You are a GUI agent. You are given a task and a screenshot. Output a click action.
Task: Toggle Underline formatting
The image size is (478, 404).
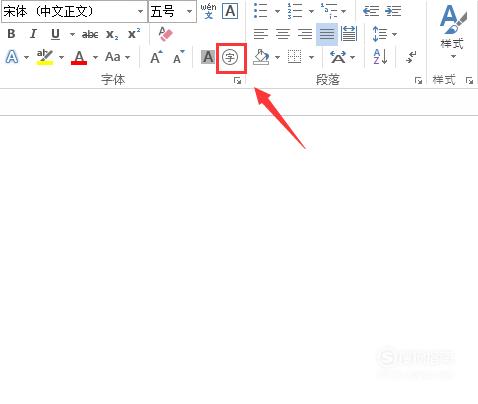point(55,34)
